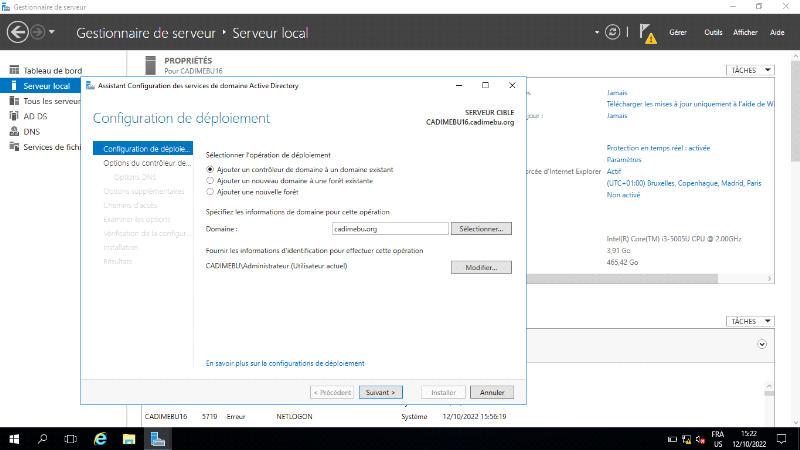Select AD DS in the left sidebar
Image resolution: width=800 pixels, height=450 pixels.
click(36, 116)
